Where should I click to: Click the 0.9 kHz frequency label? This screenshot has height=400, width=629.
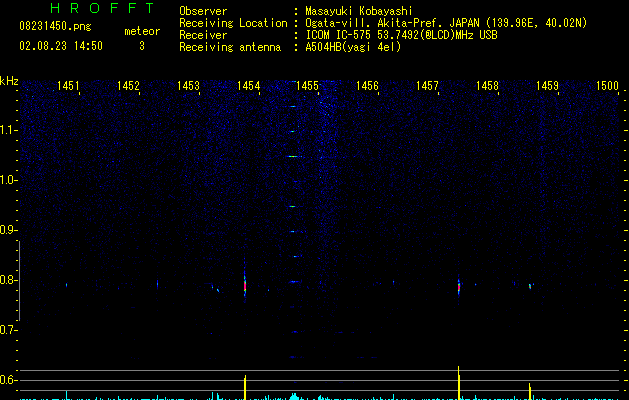[x=8, y=230]
